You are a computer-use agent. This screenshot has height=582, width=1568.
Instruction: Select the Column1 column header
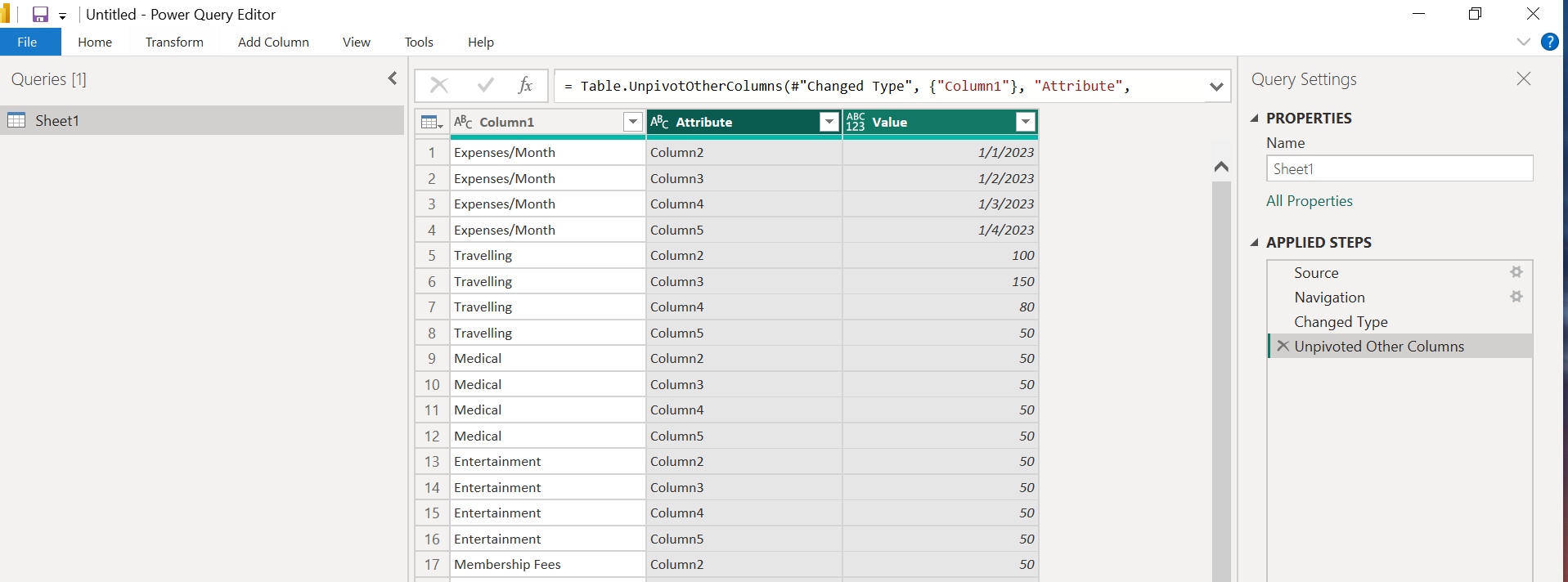tap(506, 122)
